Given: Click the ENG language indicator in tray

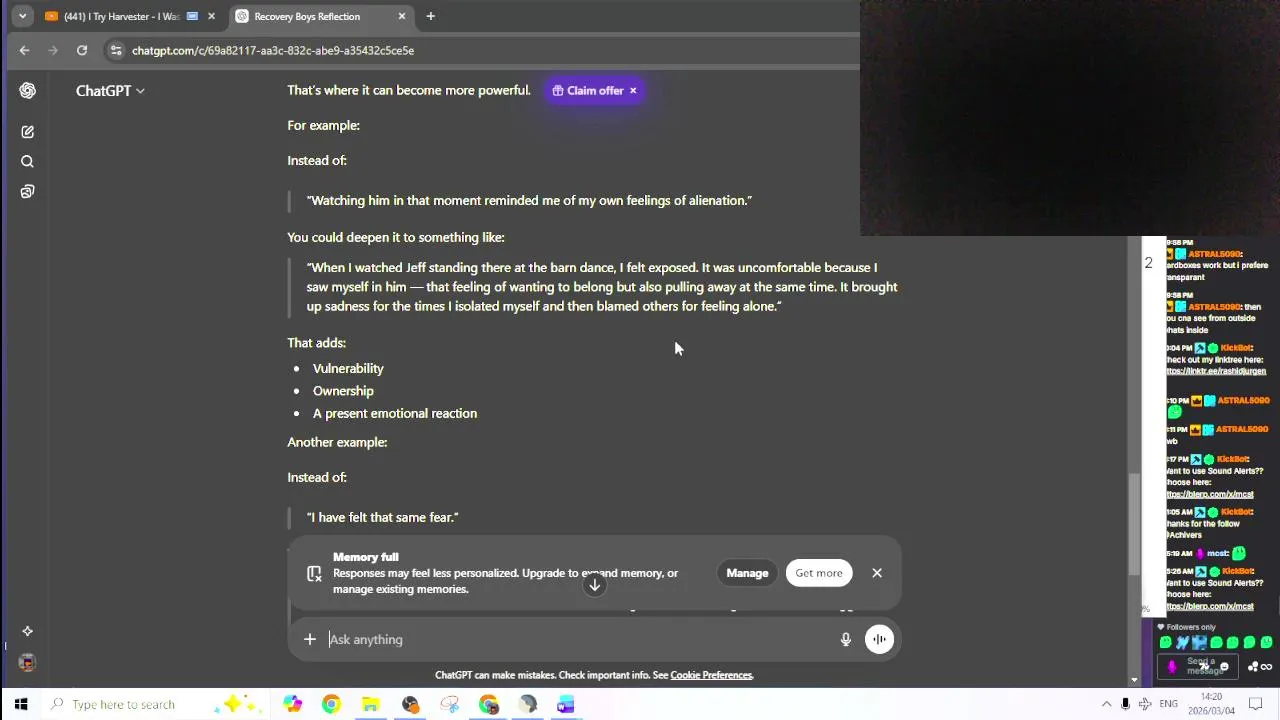Looking at the screenshot, I should pyautogui.click(x=1168, y=705).
